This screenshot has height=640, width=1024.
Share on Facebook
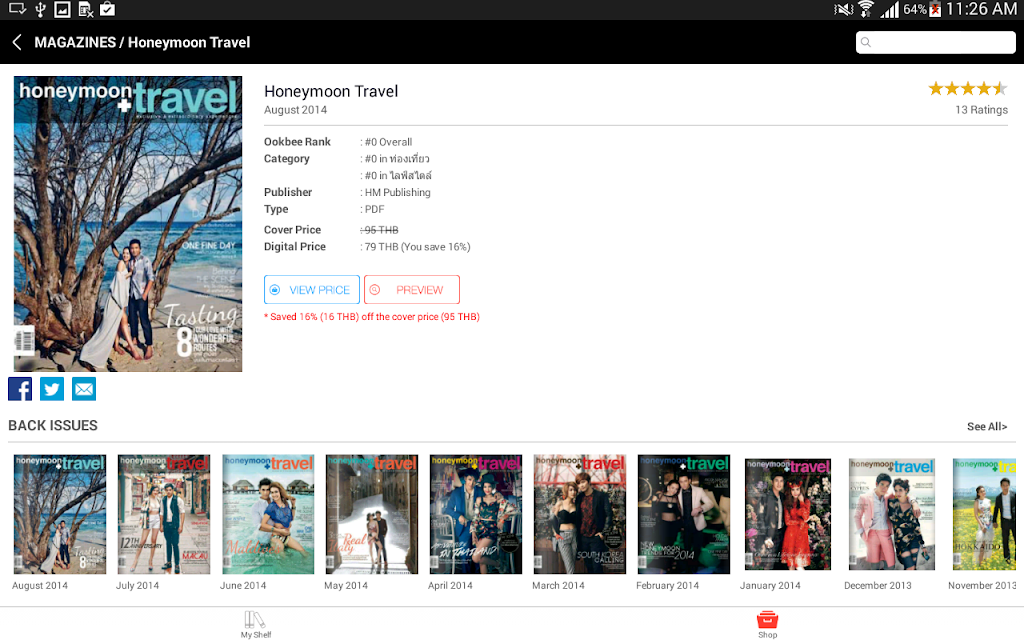[20, 389]
